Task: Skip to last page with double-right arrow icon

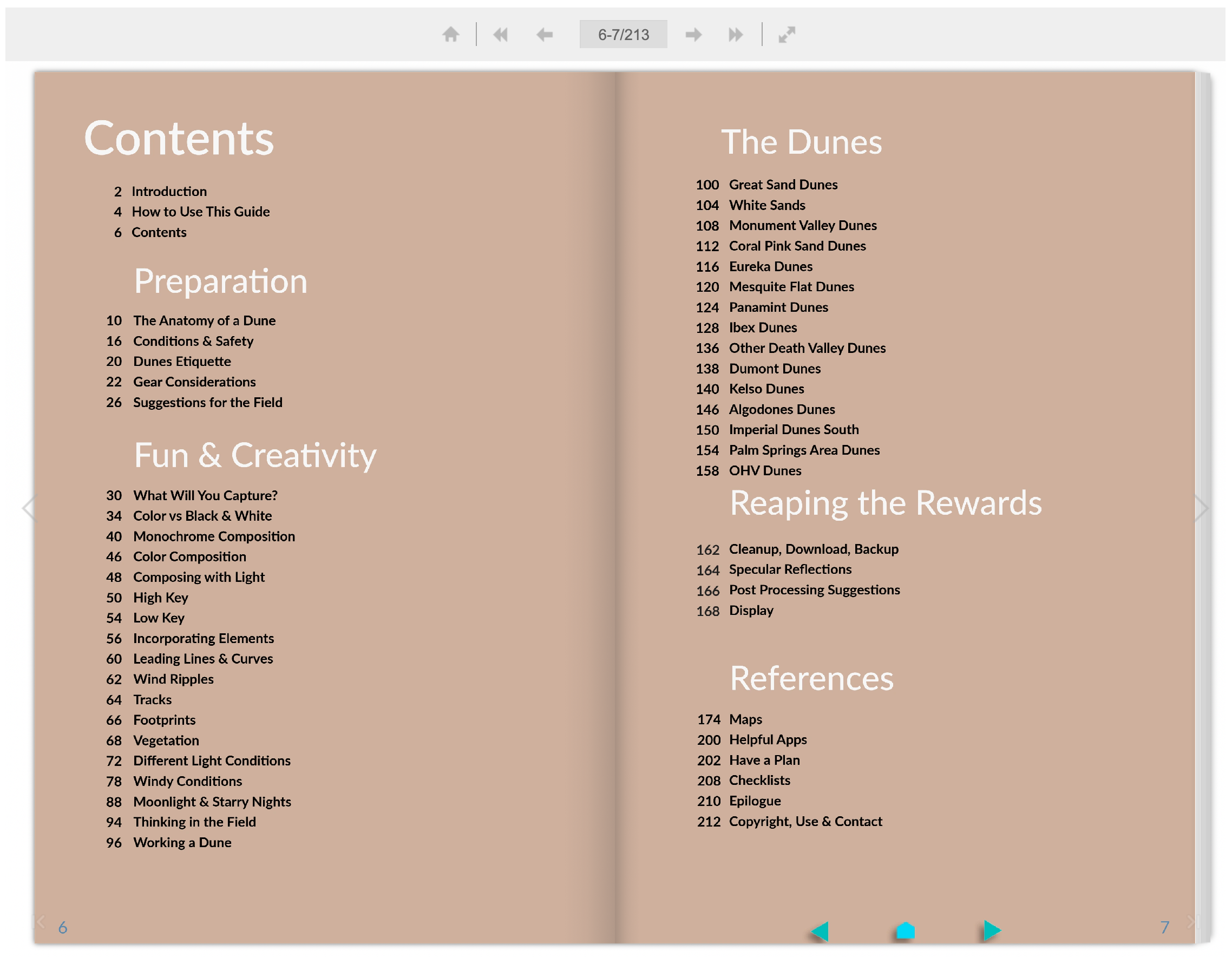Action: coord(736,35)
